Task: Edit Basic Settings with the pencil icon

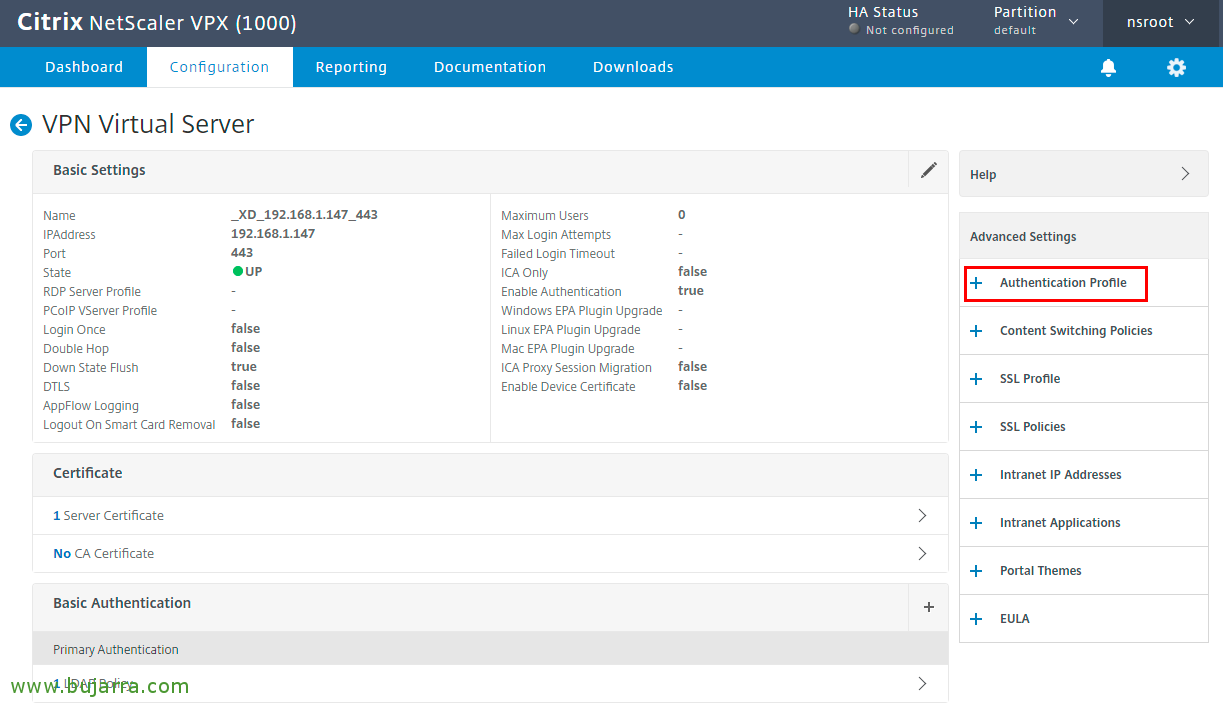Action: [x=929, y=170]
